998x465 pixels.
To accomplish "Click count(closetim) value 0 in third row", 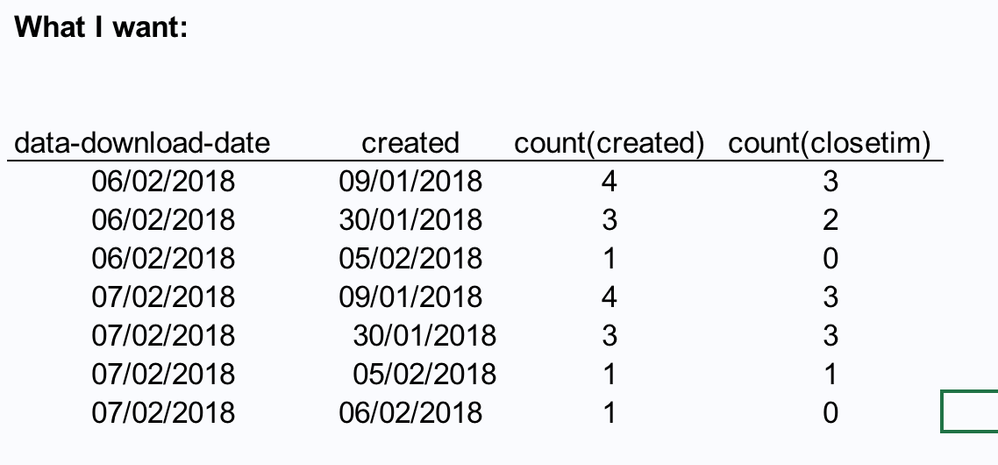I will coord(830,258).
